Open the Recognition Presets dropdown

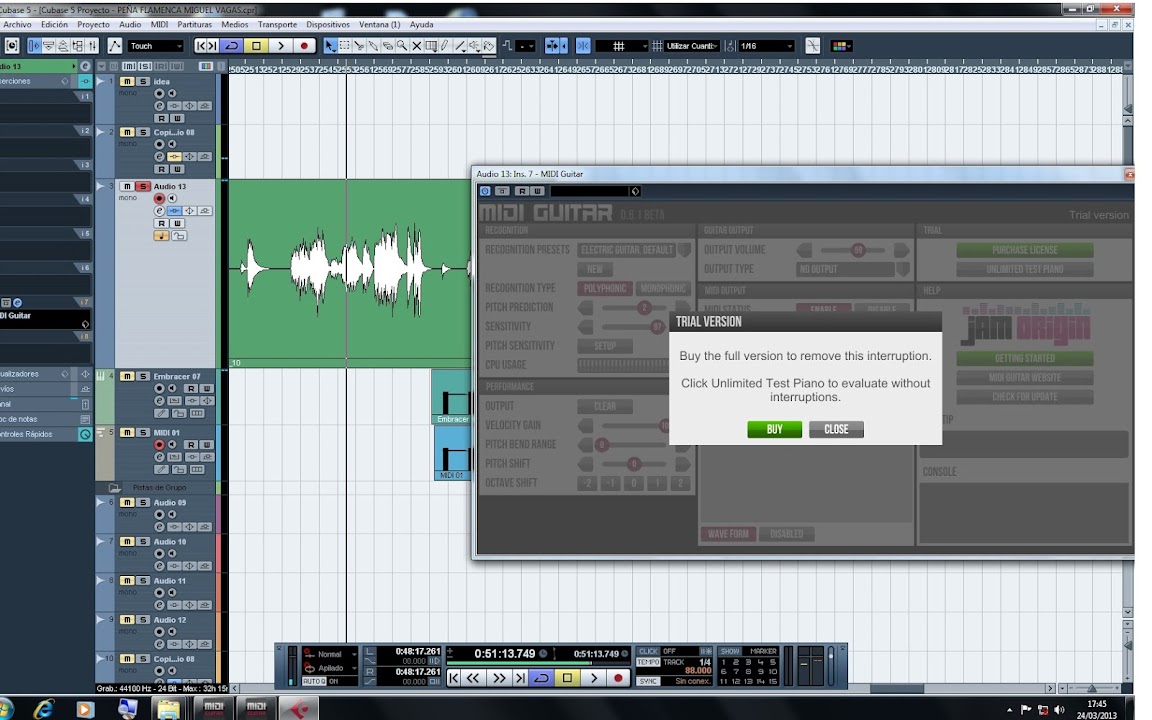point(633,250)
